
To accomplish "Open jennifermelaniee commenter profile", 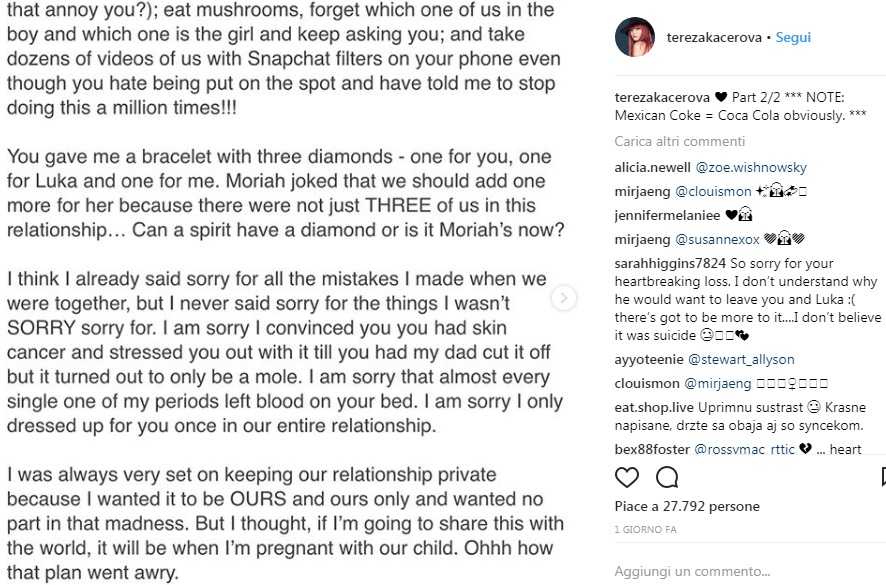I will [x=667, y=215].
